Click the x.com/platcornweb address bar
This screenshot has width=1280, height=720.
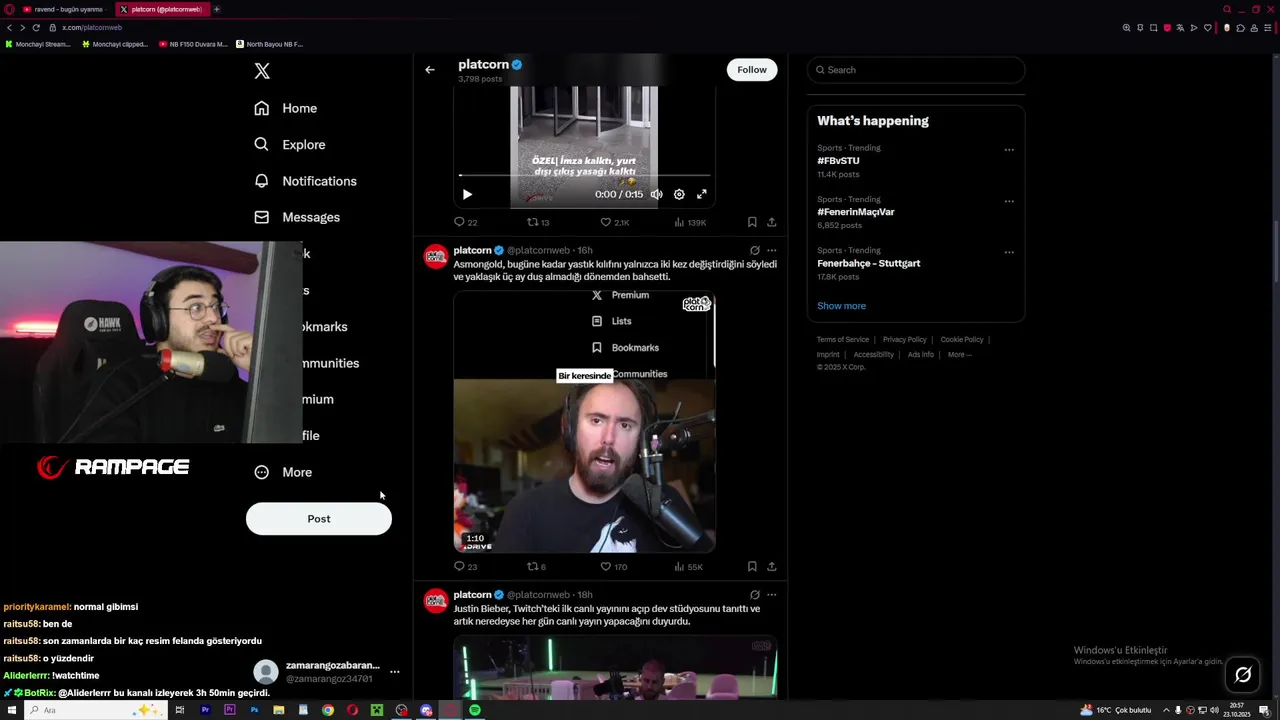coord(92,27)
